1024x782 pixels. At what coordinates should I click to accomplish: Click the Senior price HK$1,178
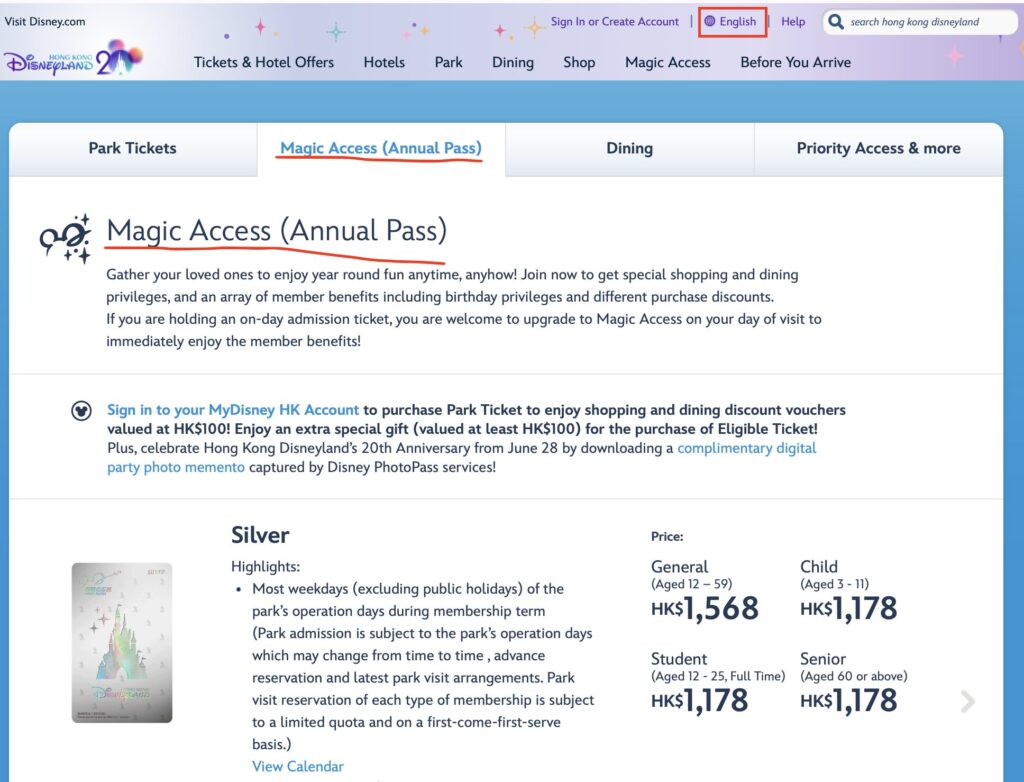pos(848,700)
